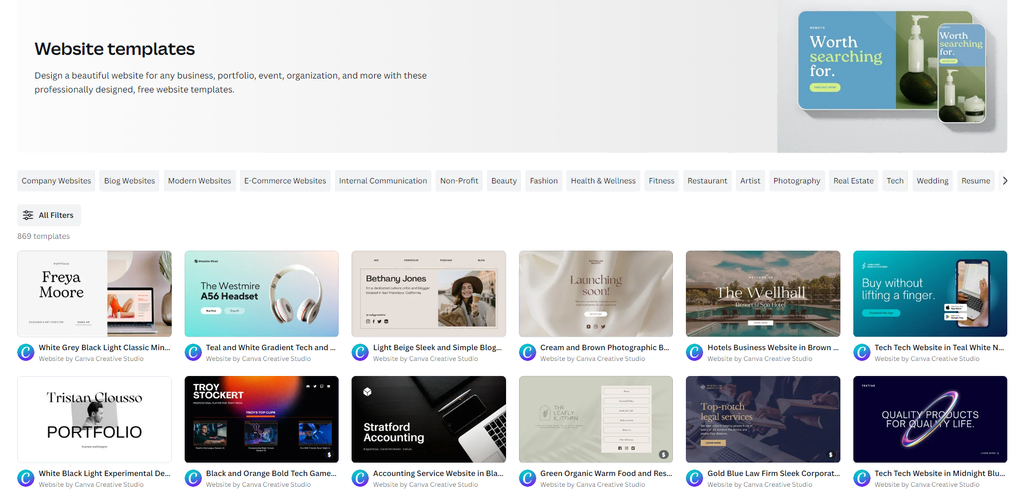Screen dimensions: 1024x497
Task: Click the Canva logo beside Black and Orange Bold Tech
Action: 193,478
